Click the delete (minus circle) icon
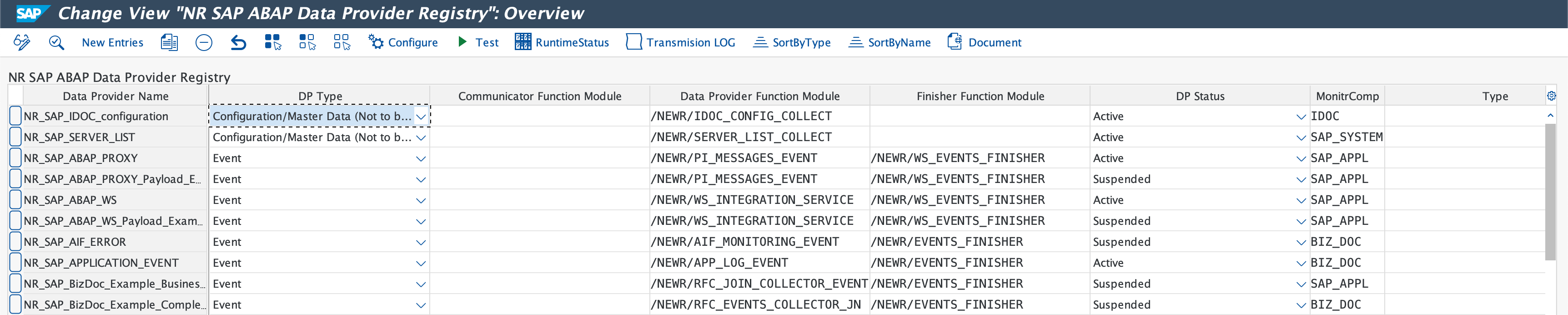1568x315 pixels. tap(204, 42)
